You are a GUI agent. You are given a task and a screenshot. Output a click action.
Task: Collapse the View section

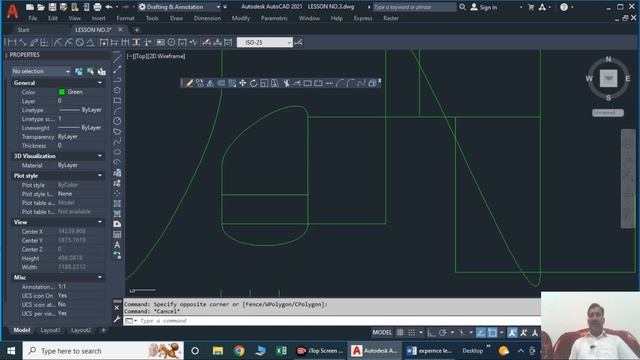click(100, 222)
